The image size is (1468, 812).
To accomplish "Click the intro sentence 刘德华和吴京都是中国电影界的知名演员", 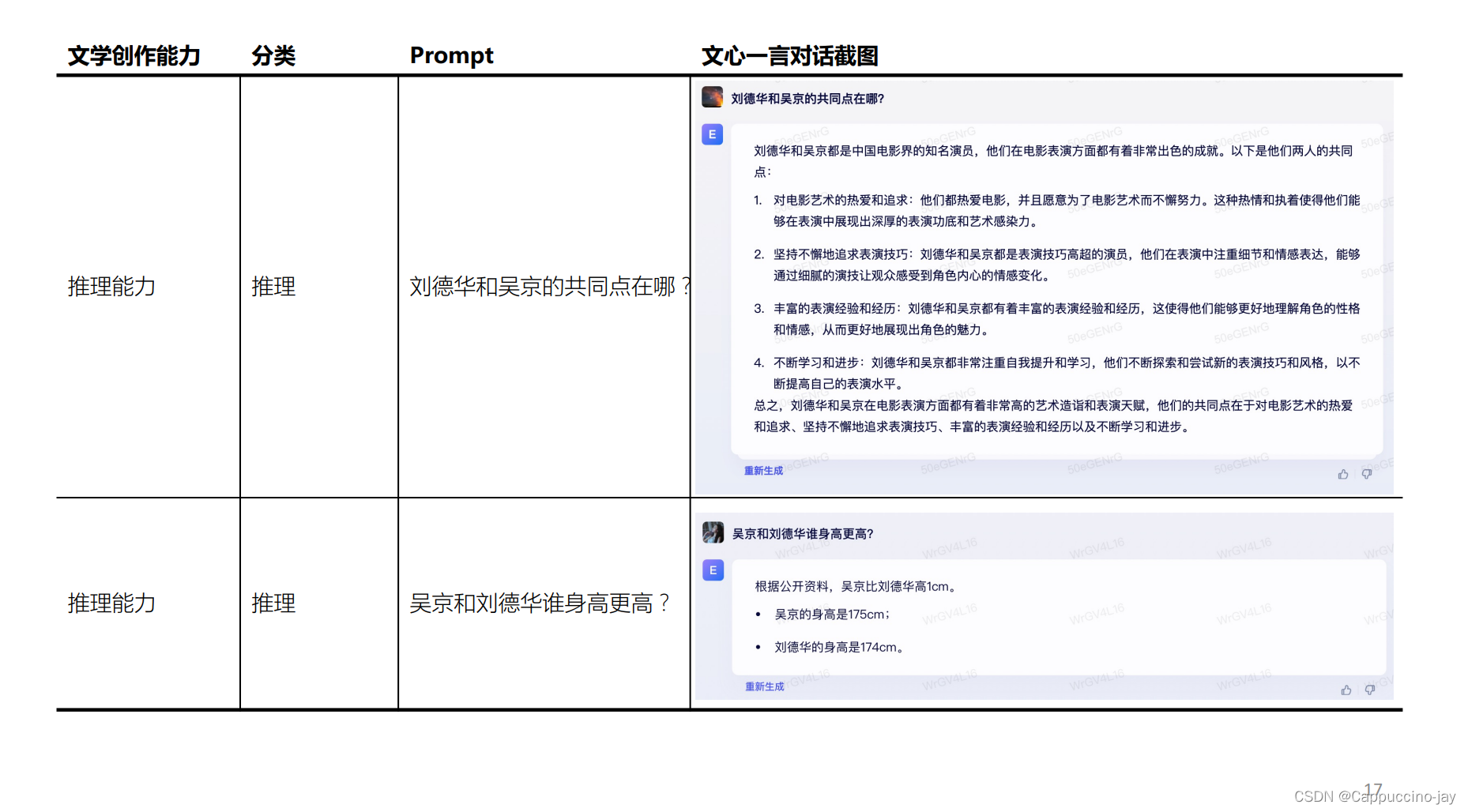I will pyautogui.click(x=1053, y=161).
